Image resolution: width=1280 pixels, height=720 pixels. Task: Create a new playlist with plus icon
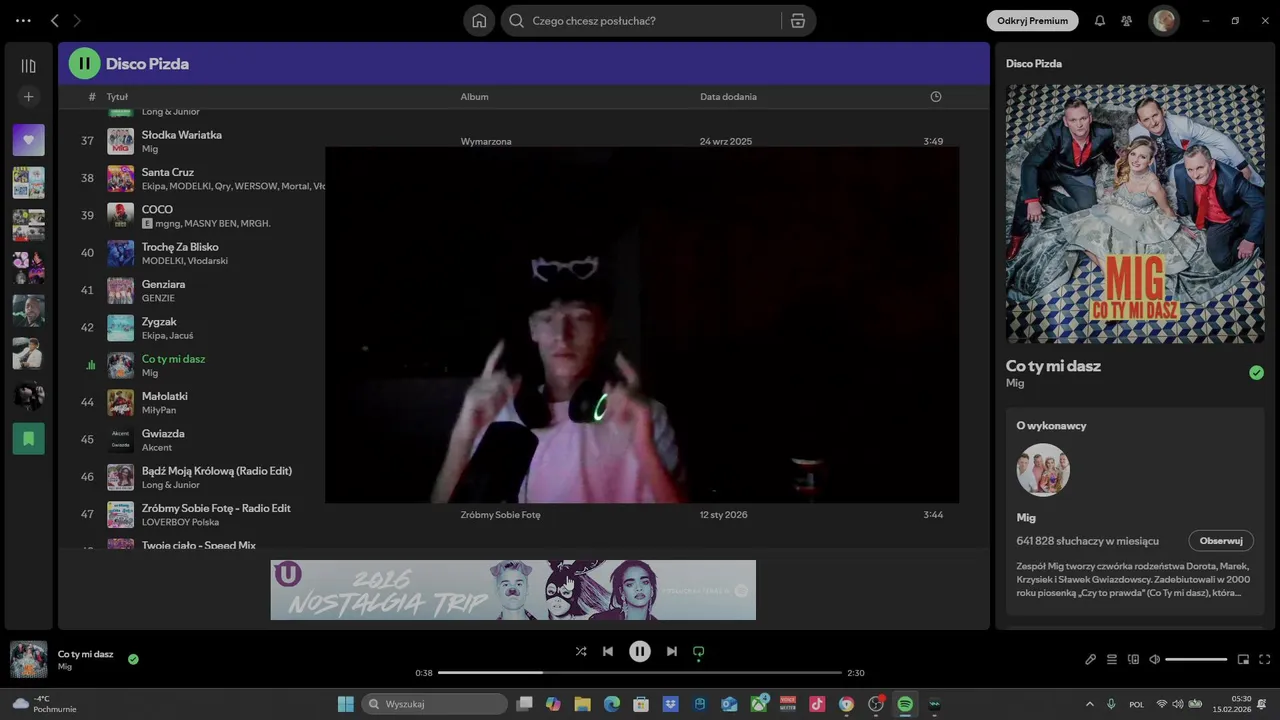point(28,97)
